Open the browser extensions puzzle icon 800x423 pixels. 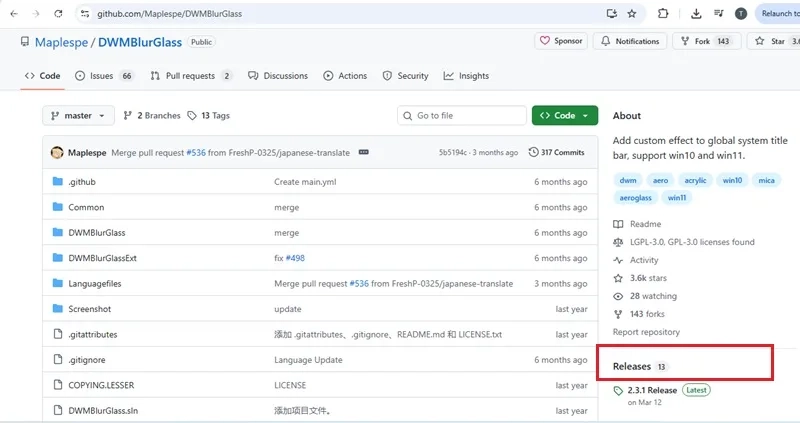[x=663, y=14]
